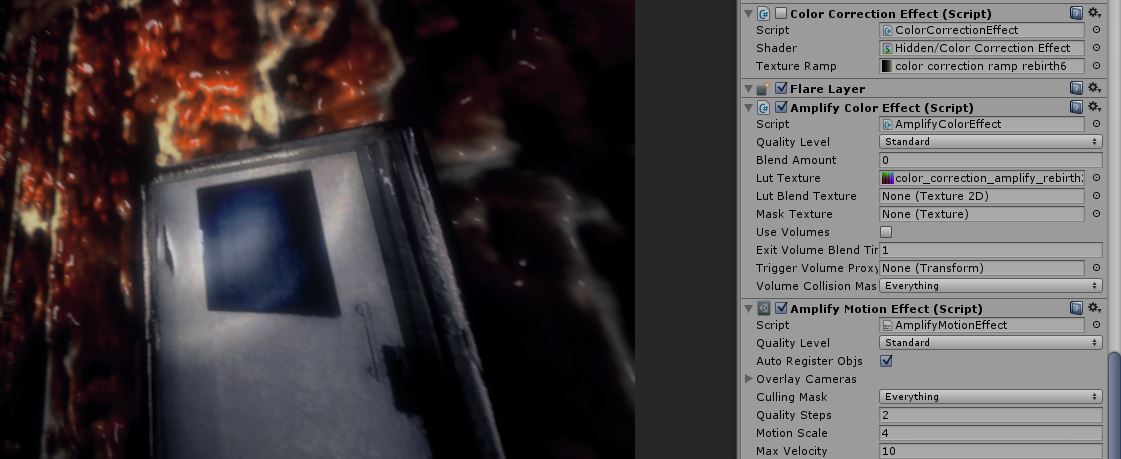Open the Culling Mask dropdown

(x=990, y=397)
